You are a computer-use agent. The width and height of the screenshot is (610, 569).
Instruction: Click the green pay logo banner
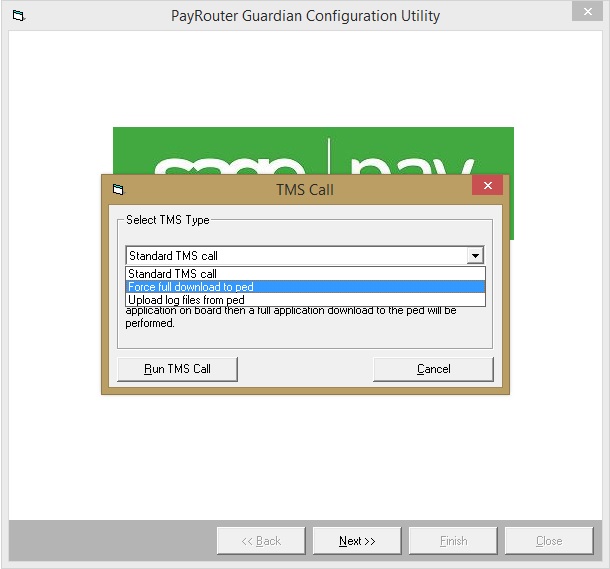coord(313,151)
